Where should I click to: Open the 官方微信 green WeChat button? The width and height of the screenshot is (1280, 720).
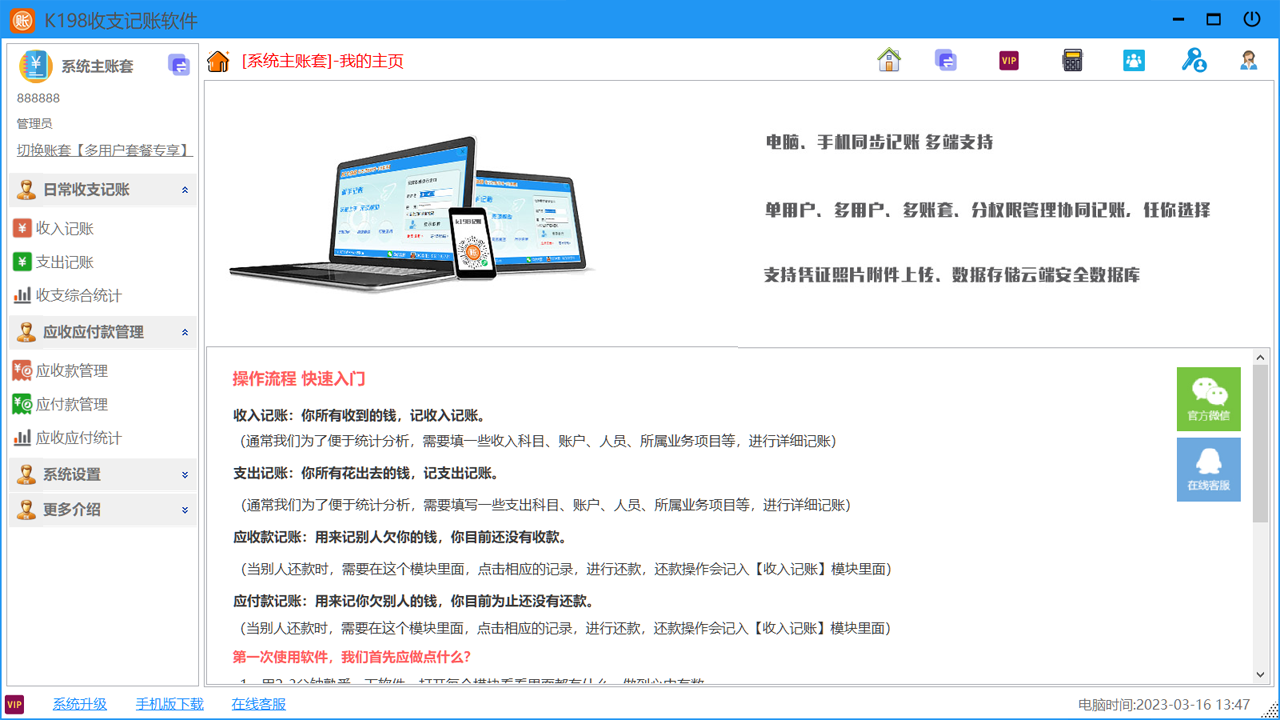pyautogui.click(x=1208, y=399)
